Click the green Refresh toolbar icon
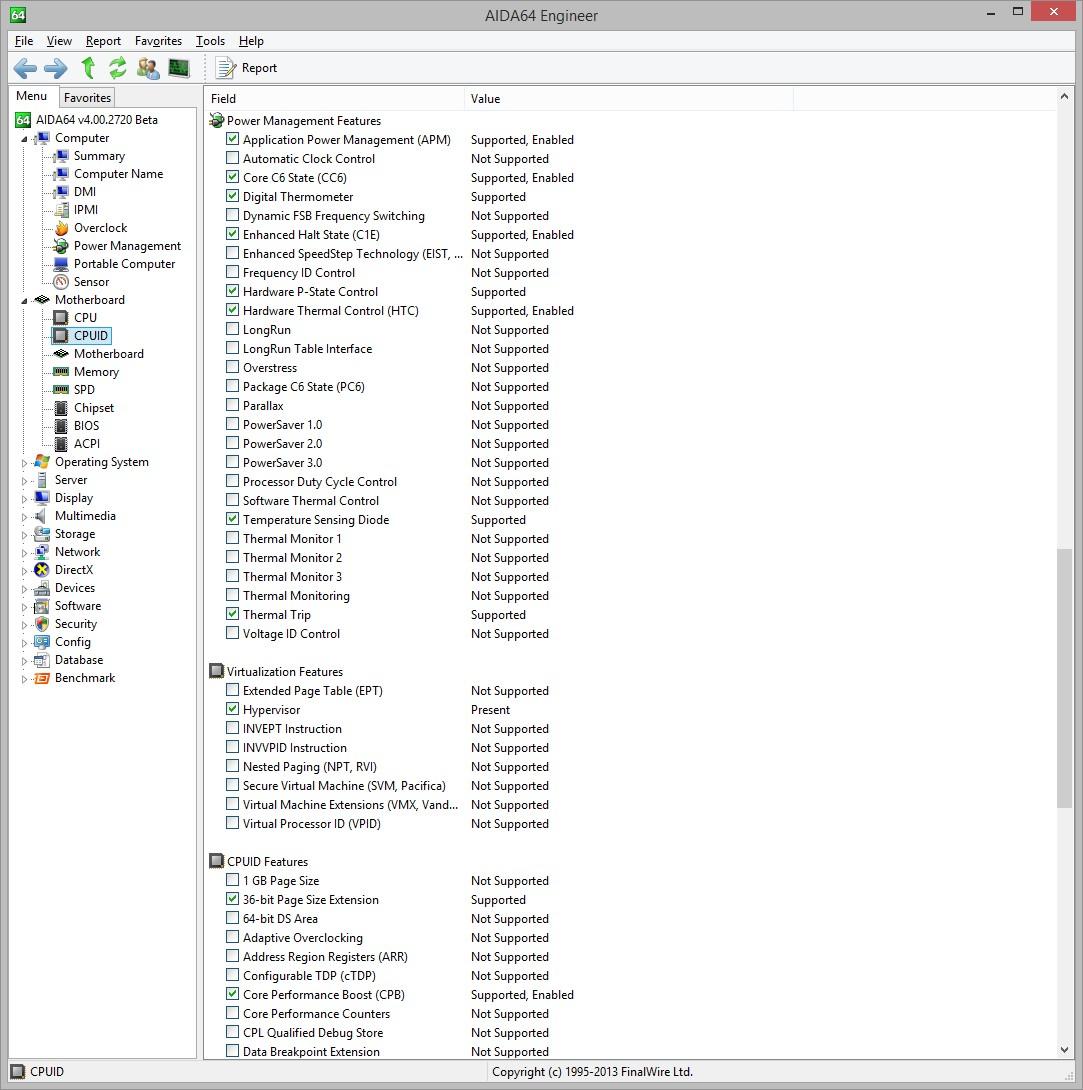 117,67
